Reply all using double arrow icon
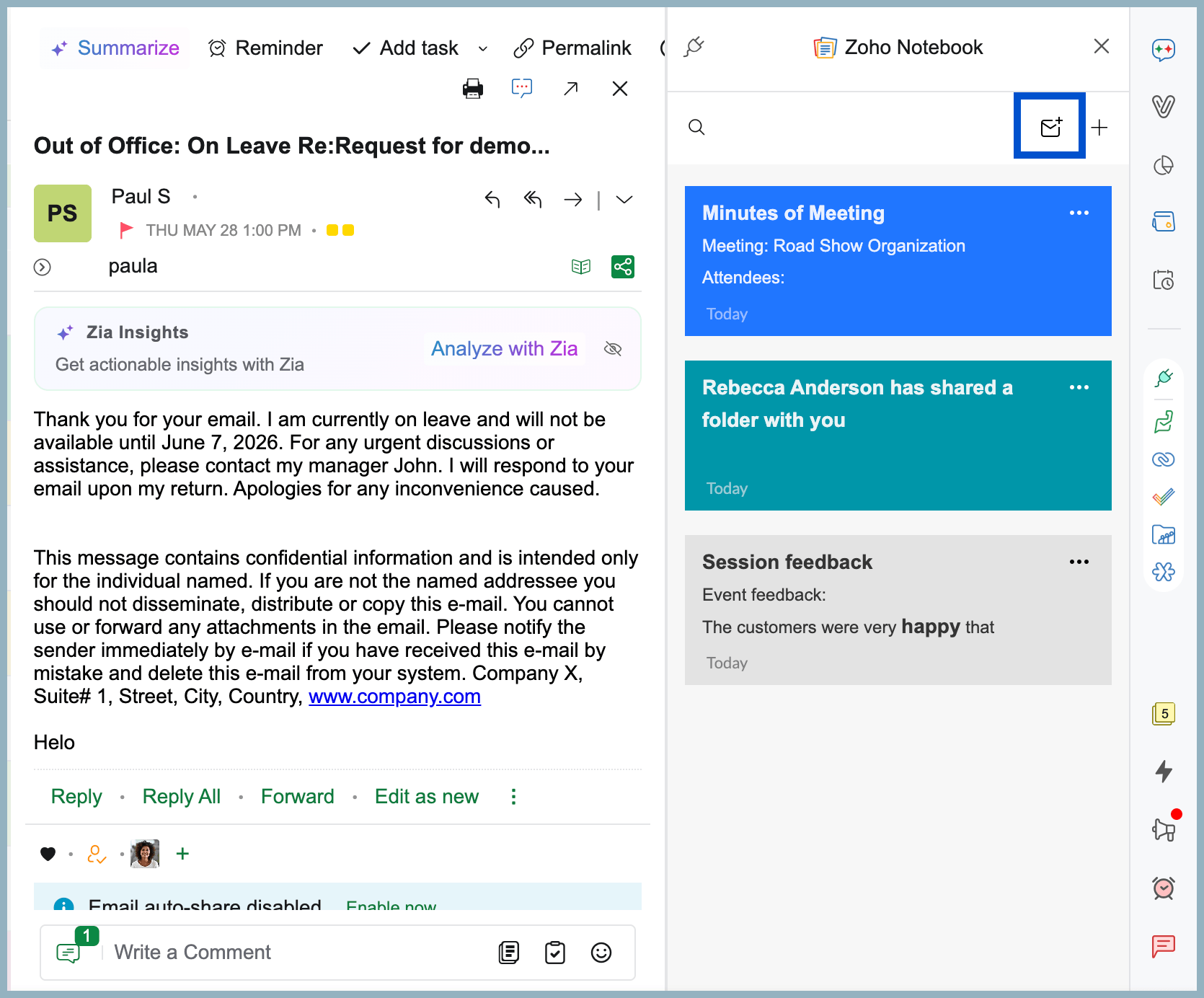Screen dimensions: 1204x998 (x=533, y=200)
